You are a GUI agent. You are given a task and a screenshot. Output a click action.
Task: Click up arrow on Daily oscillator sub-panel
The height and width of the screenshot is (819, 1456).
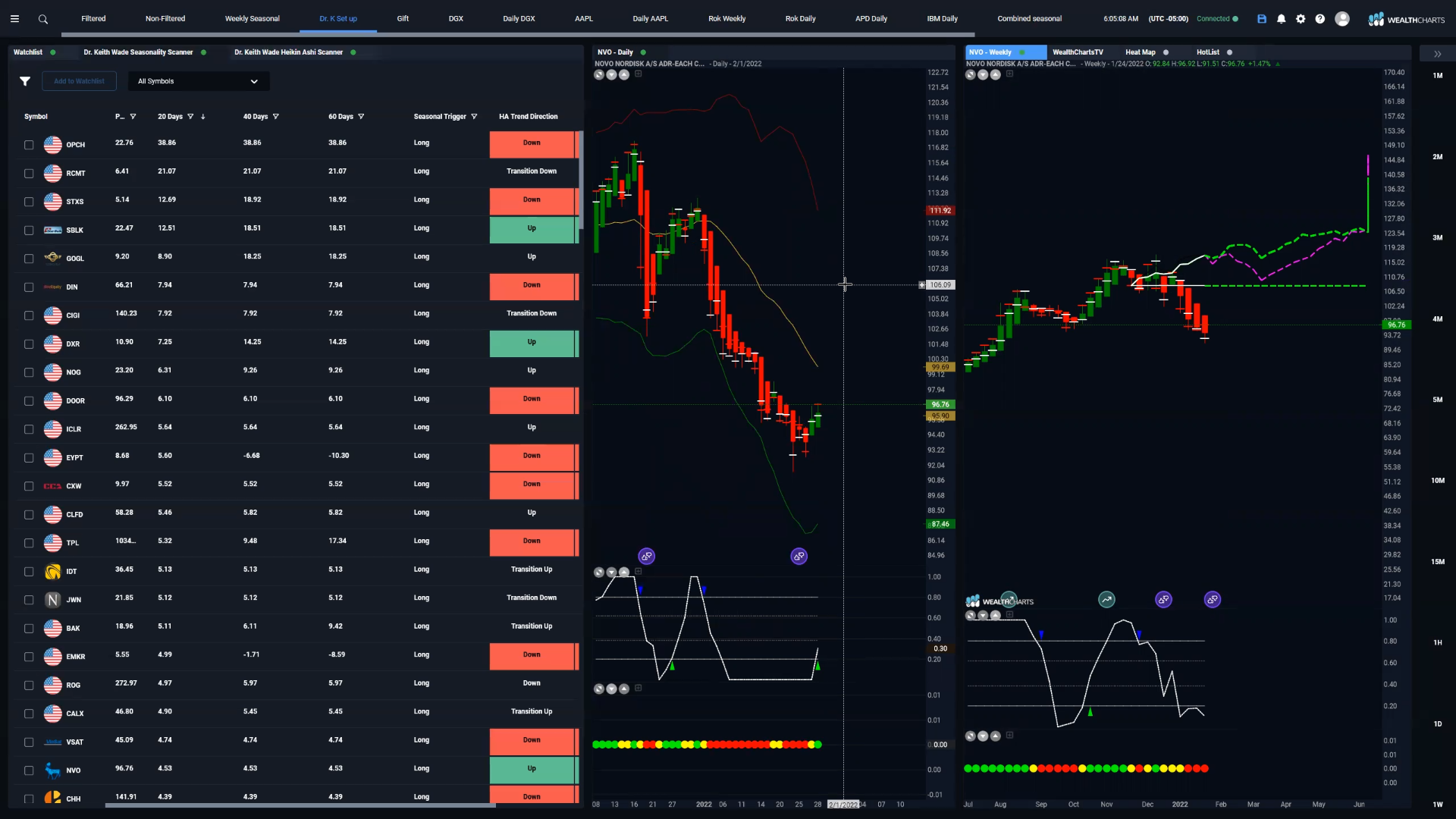pos(624,572)
